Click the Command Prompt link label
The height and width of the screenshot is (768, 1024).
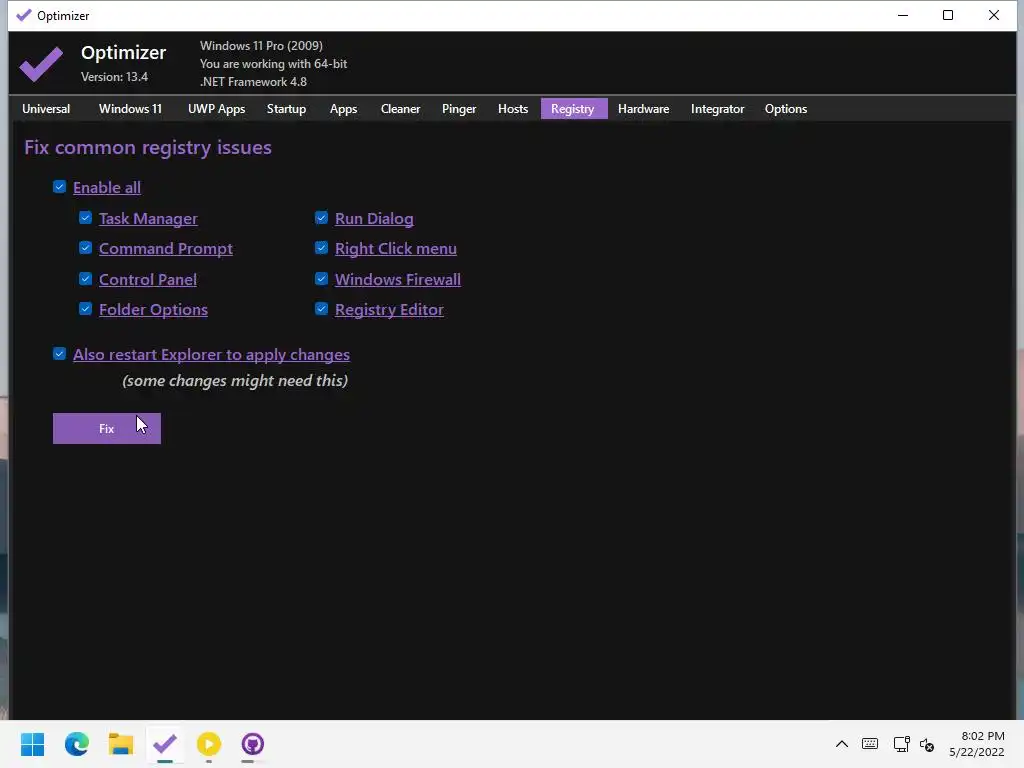pyautogui.click(x=166, y=249)
